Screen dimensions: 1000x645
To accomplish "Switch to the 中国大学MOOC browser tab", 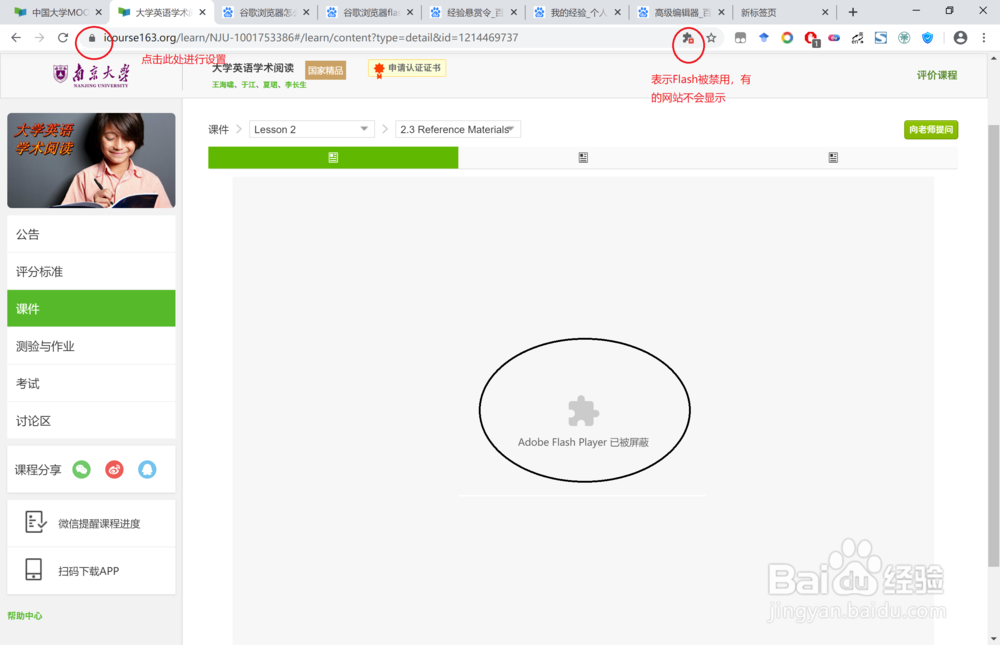I will [57, 12].
